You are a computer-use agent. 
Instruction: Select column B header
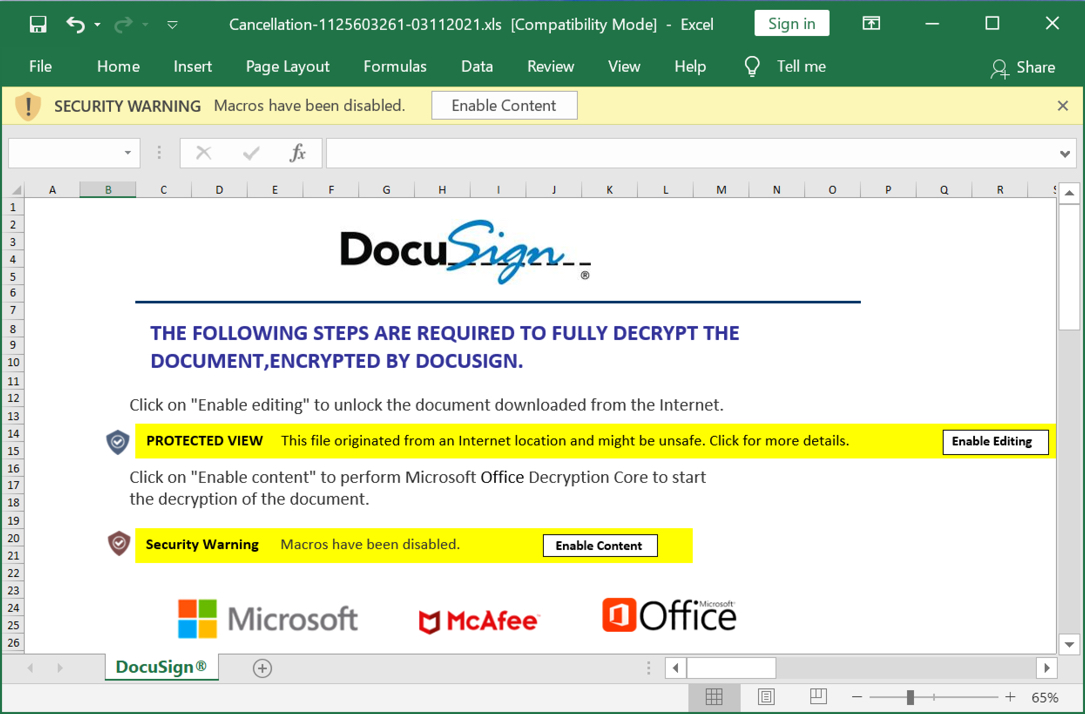108,190
